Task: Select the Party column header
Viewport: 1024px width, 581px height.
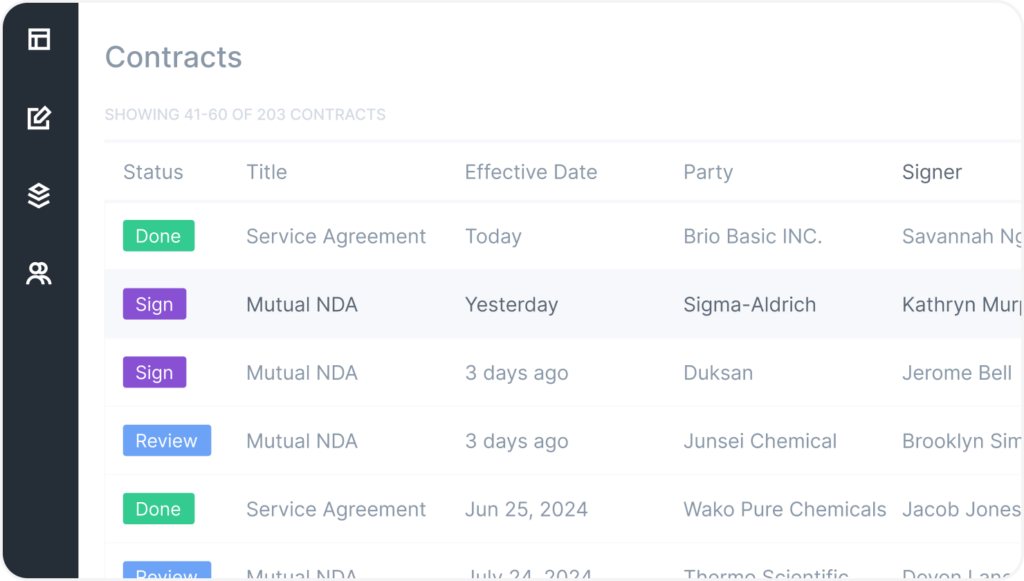Action: pyautogui.click(x=708, y=172)
